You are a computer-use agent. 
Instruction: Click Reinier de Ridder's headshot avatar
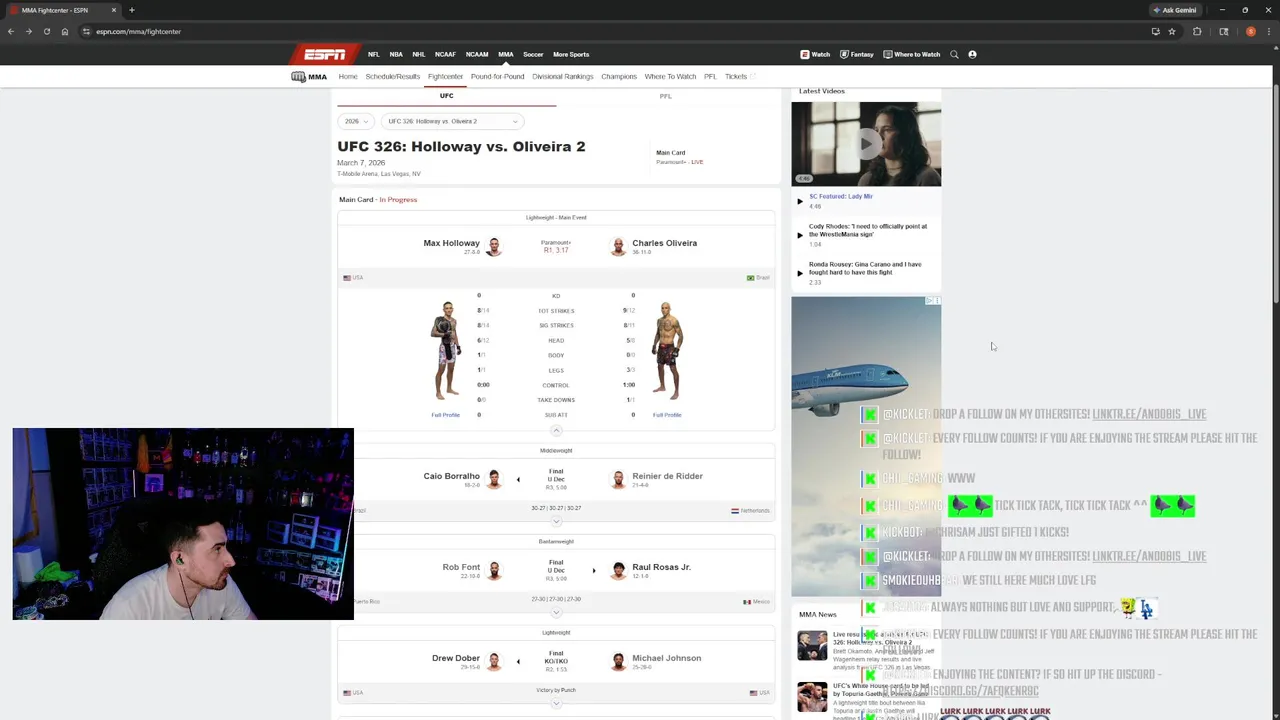click(x=618, y=479)
